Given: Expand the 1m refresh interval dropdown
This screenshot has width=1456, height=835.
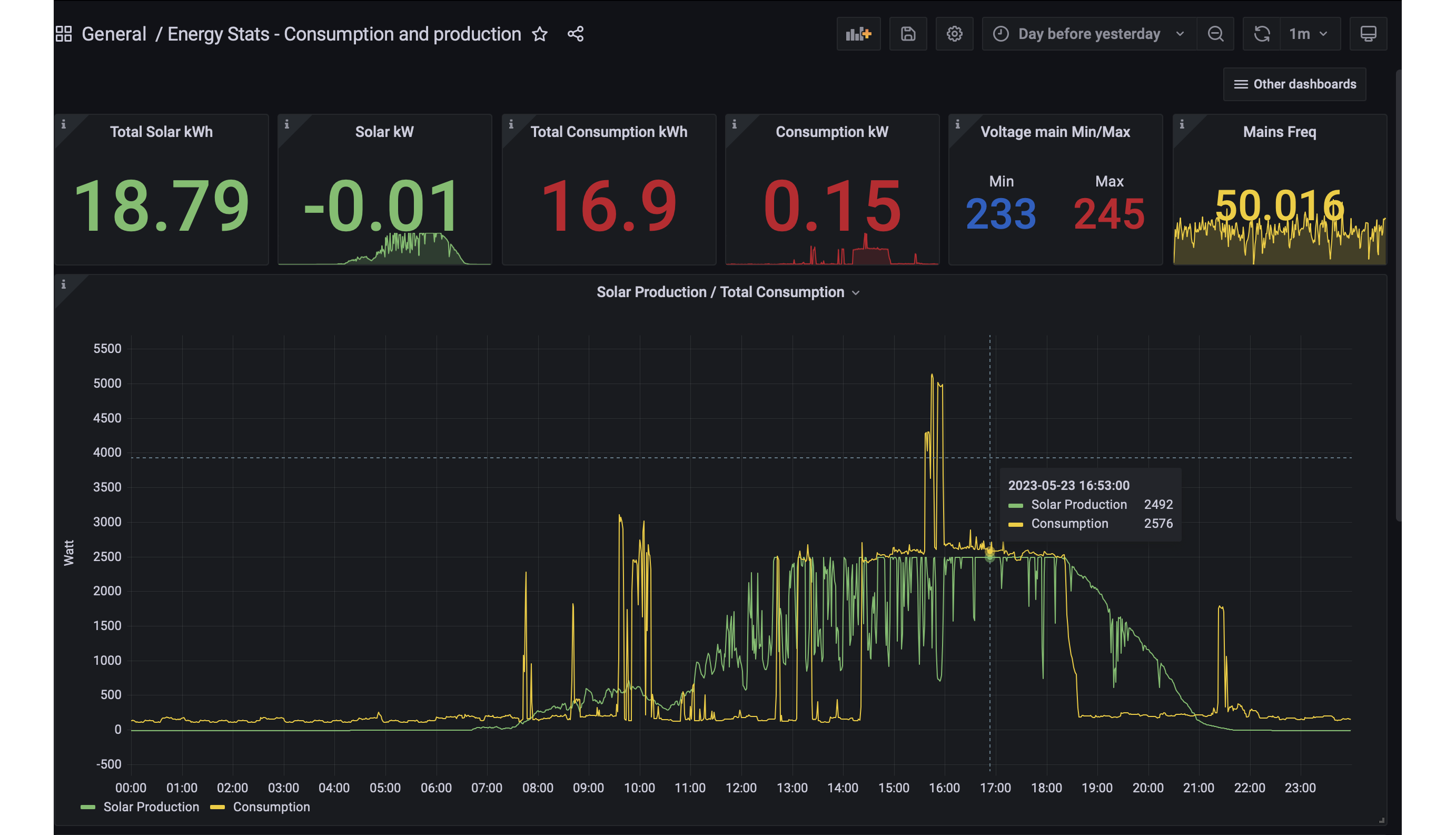Looking at the screenshot, I should 1310,34.
